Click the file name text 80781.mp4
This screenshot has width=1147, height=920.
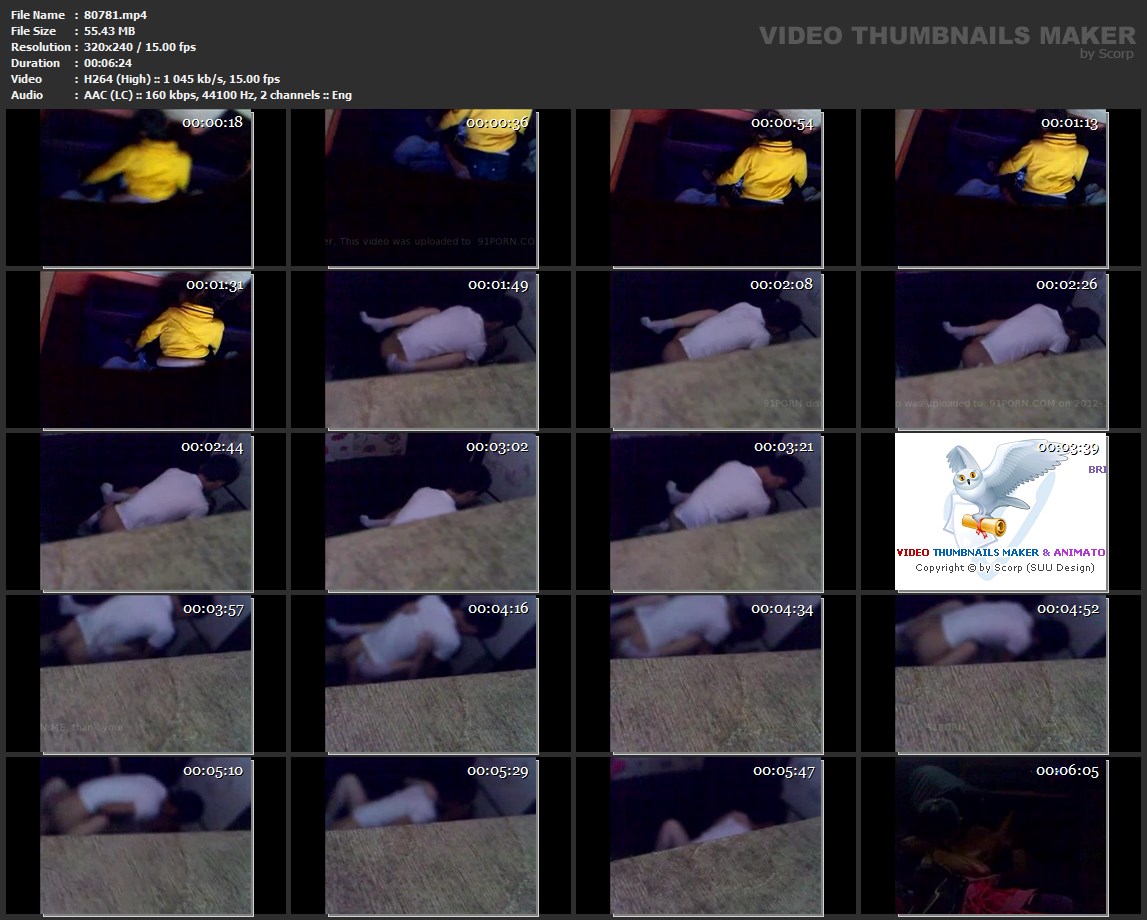click(116, 15)
